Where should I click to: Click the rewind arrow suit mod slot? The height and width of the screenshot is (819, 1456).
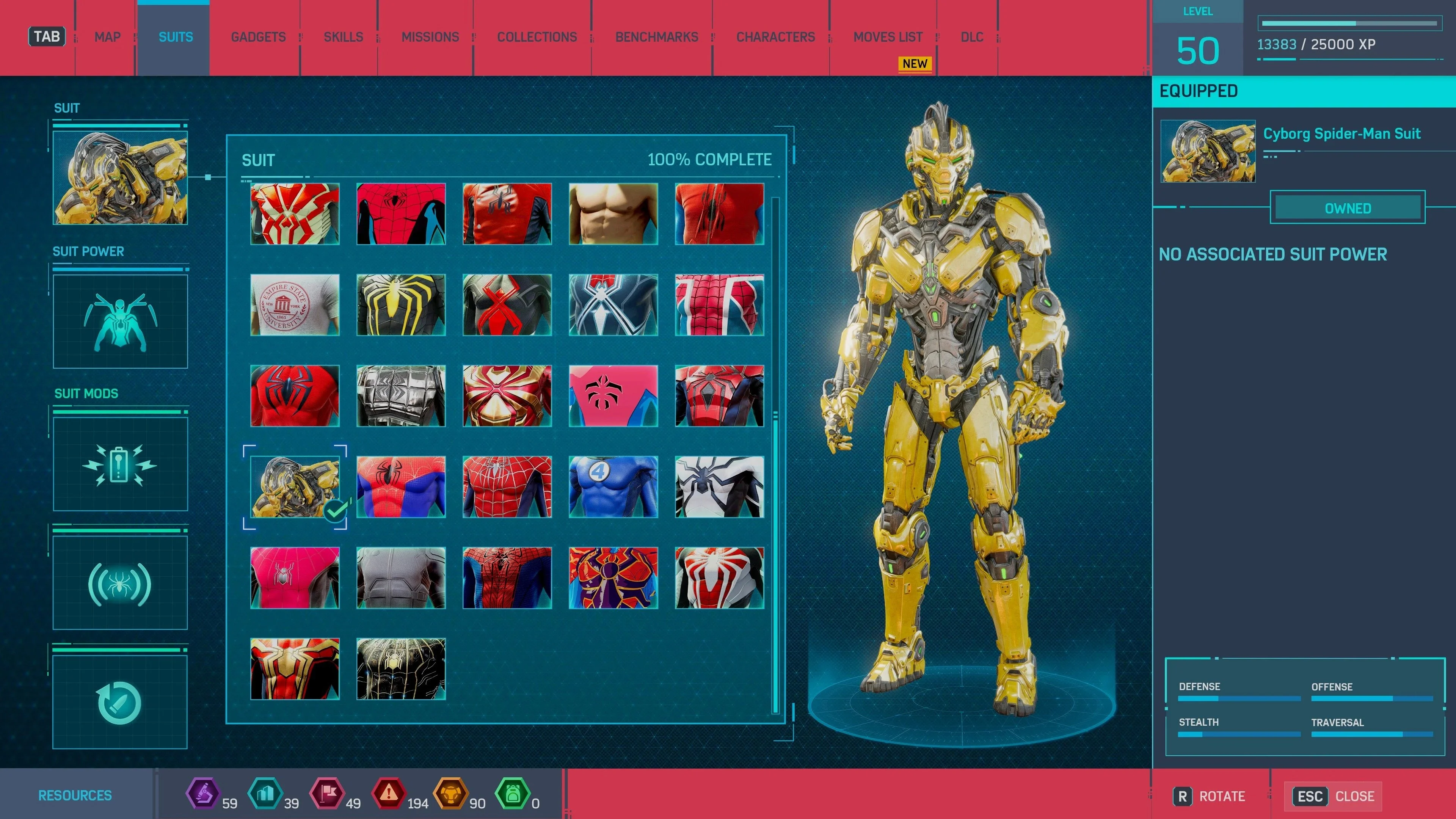[x=120, y=702]
